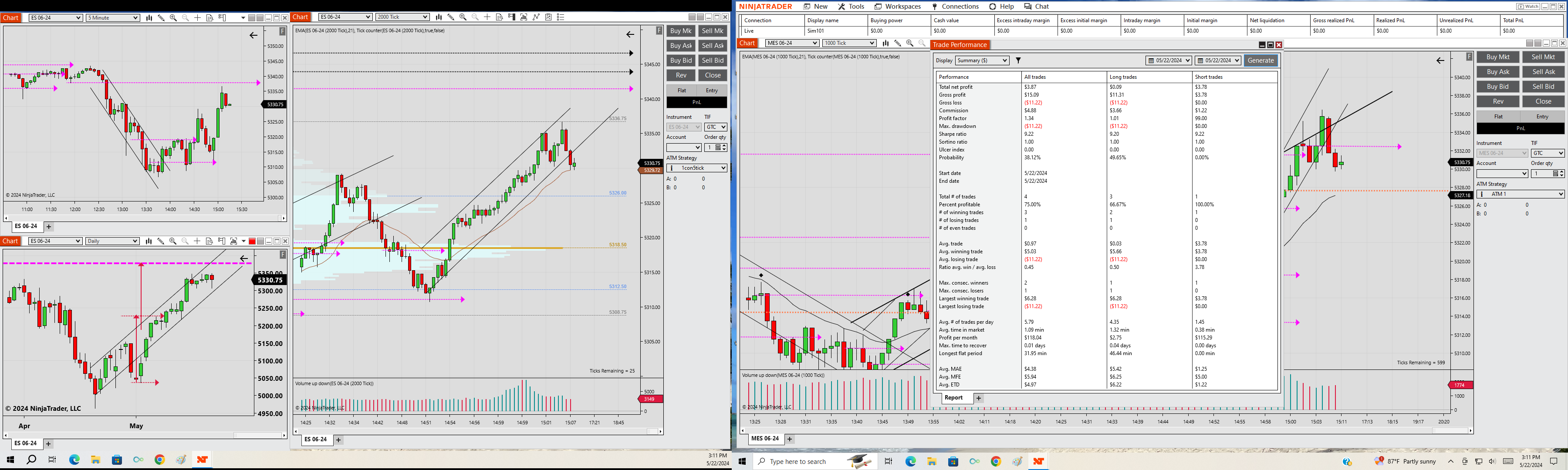Open 1conStick ATM Strategy dropdown
Screen dimensions: 1568x470
coord(697,168)
